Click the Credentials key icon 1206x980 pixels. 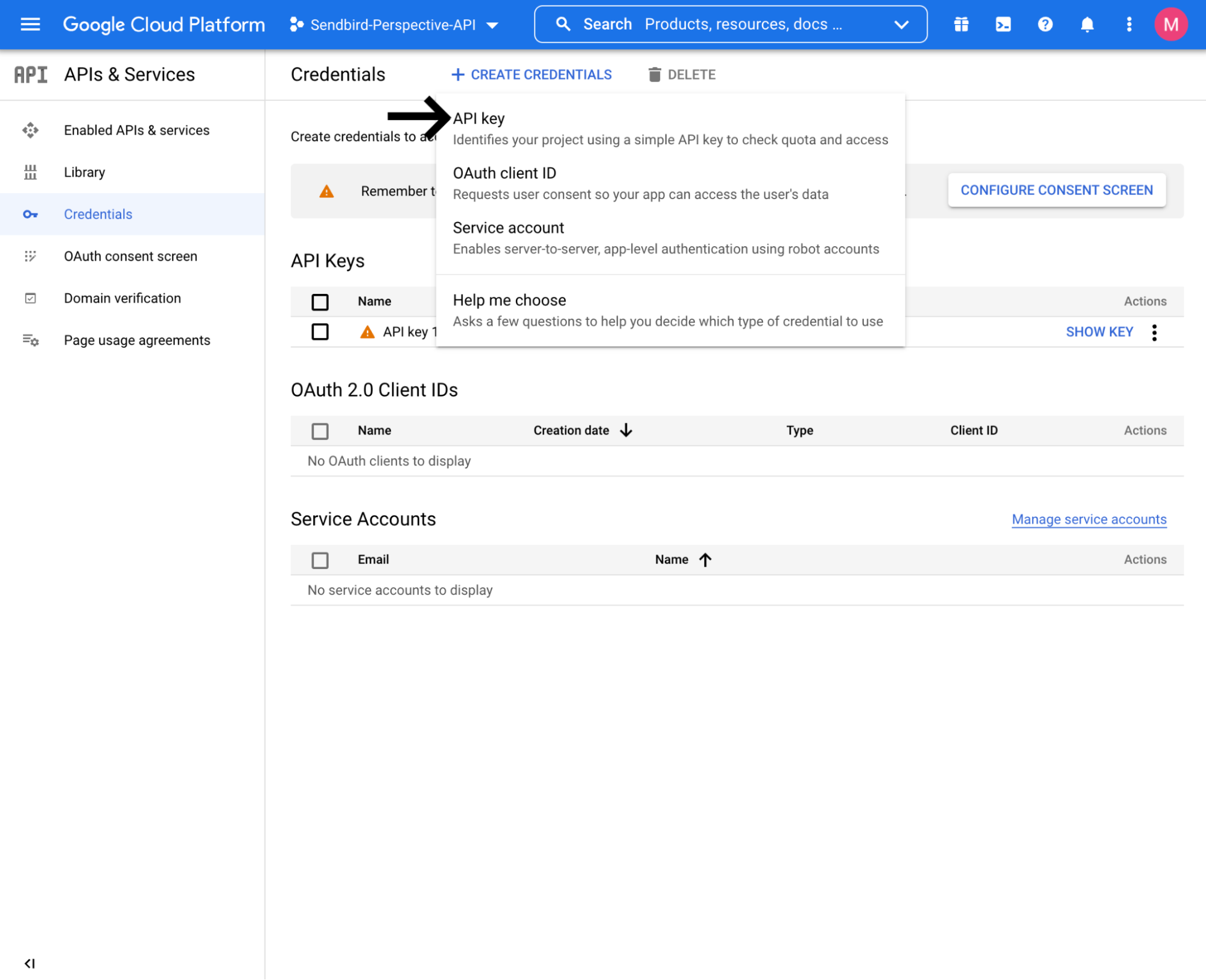30,214
